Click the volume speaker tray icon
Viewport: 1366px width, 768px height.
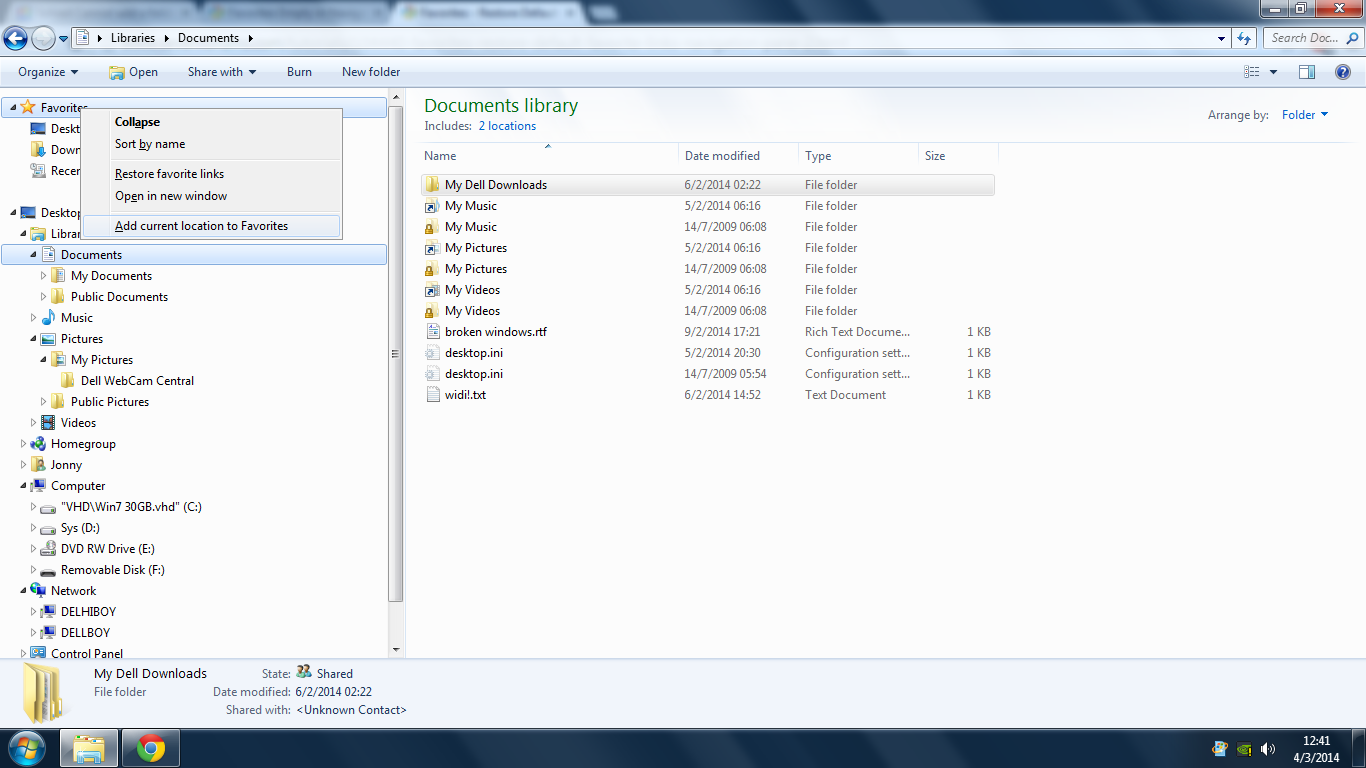(x=1268, y=748)
